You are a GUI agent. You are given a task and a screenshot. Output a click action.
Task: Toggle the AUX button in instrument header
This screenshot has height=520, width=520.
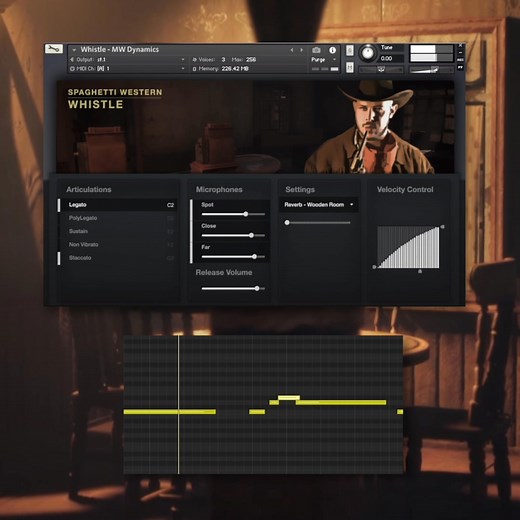(460, 60)
